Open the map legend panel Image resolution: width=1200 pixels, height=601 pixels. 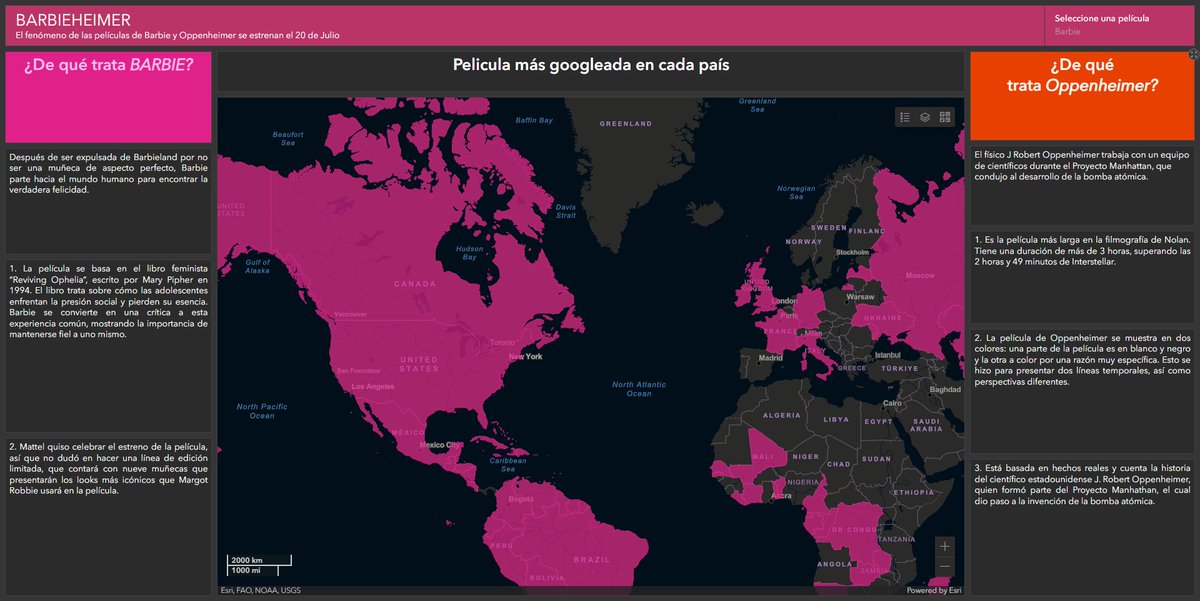905,117
